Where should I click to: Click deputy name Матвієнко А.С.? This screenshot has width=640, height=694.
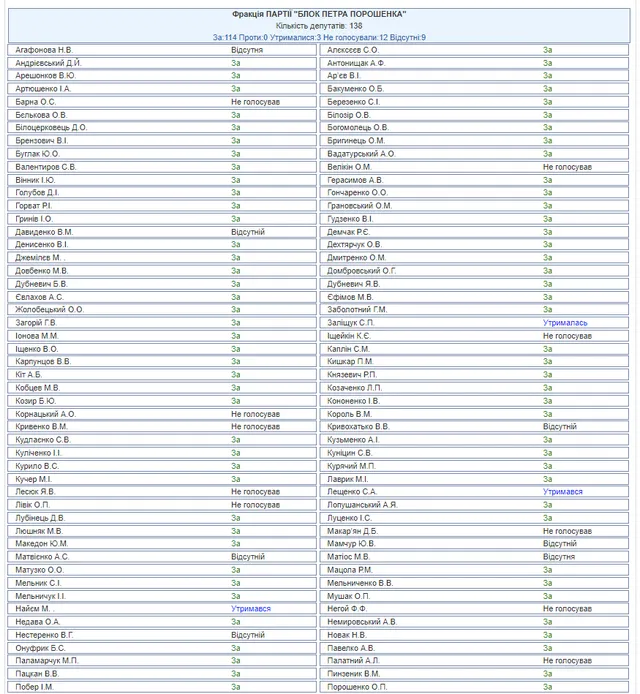click(42, 557)
